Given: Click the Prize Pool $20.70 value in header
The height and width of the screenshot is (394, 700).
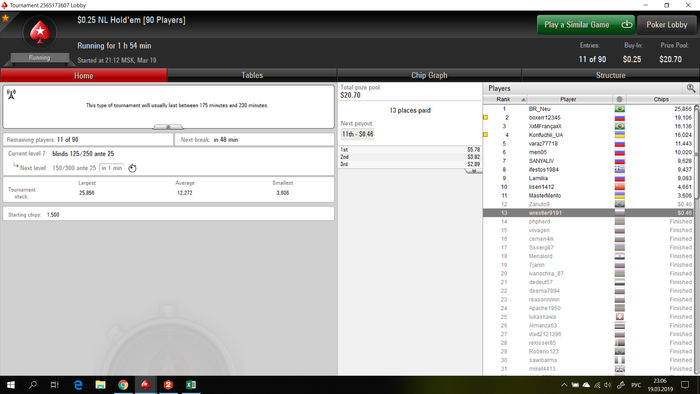Looking at the screenshot, I should pos(670,59).
